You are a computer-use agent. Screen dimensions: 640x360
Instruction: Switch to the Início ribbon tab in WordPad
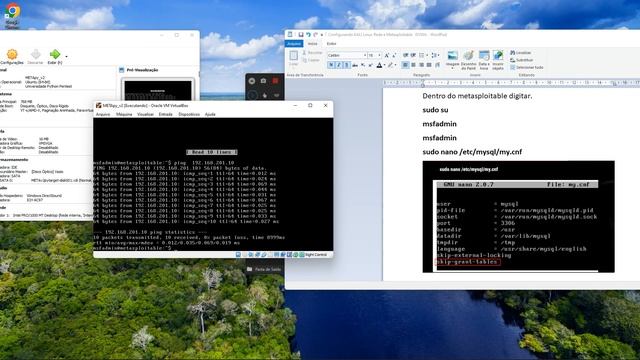pyautogui.click(x=312, y=44)
